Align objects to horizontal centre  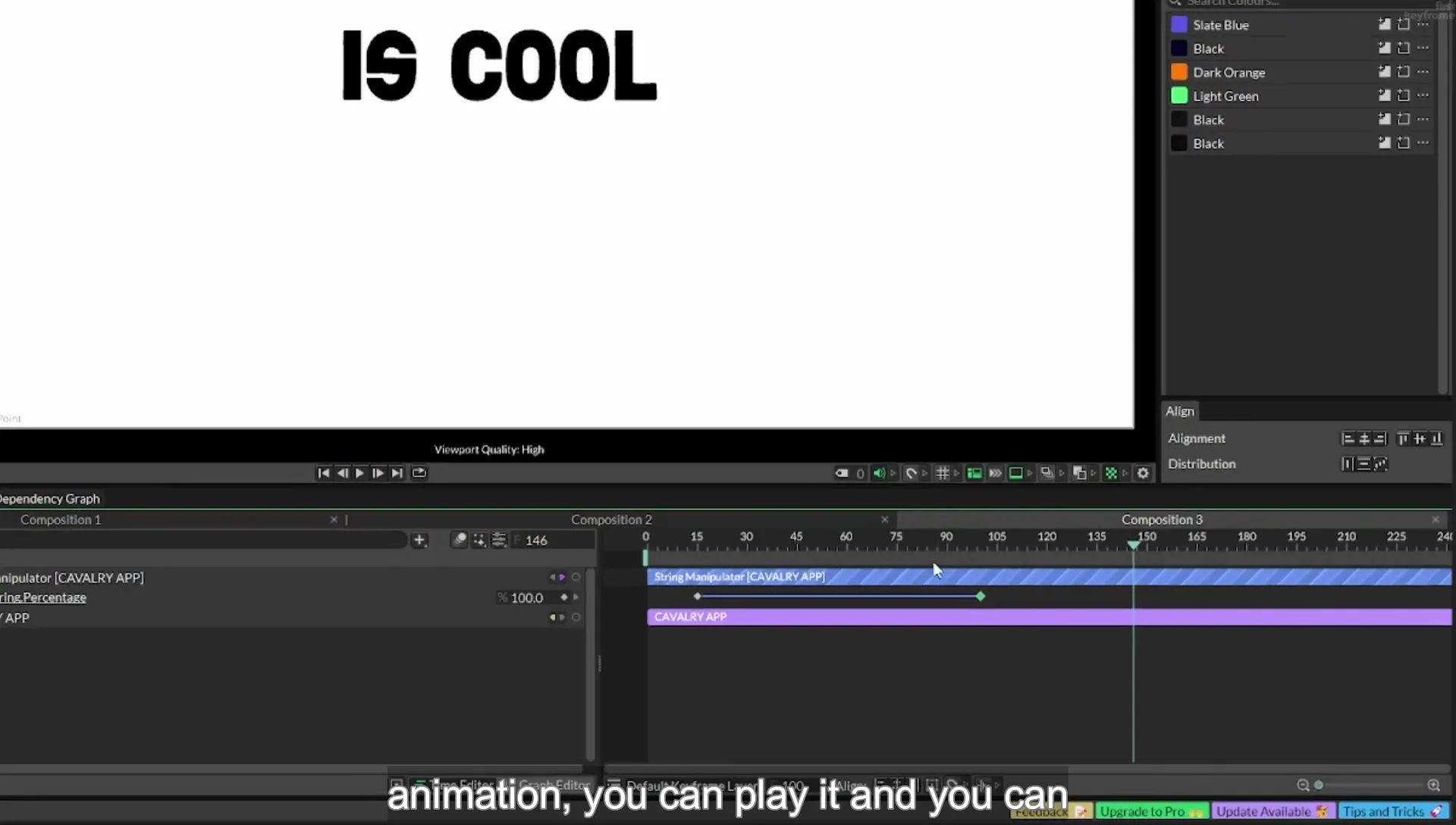1363,438
